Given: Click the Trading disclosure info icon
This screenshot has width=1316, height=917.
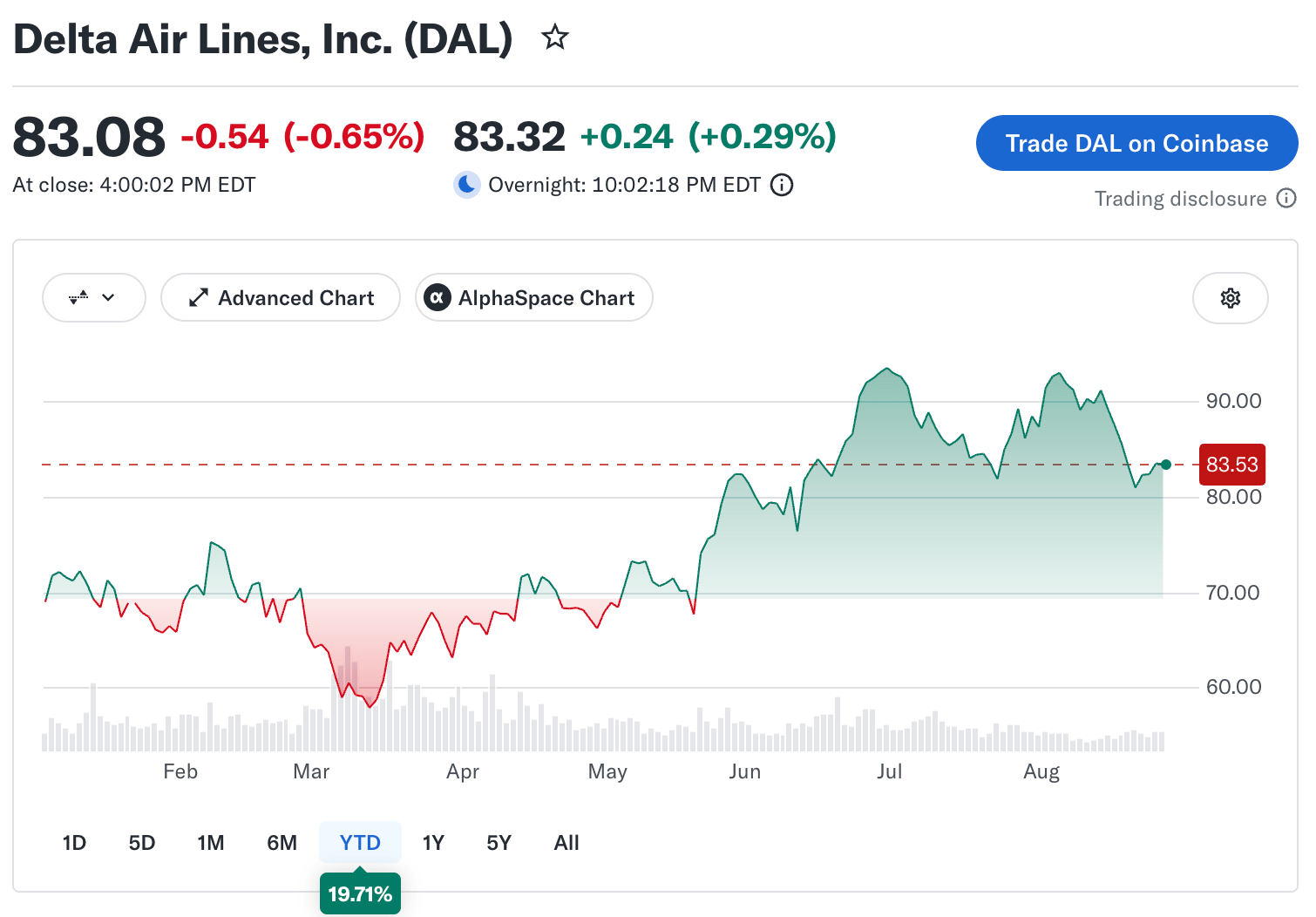Looking at the screenshot, I should 1286,198.
